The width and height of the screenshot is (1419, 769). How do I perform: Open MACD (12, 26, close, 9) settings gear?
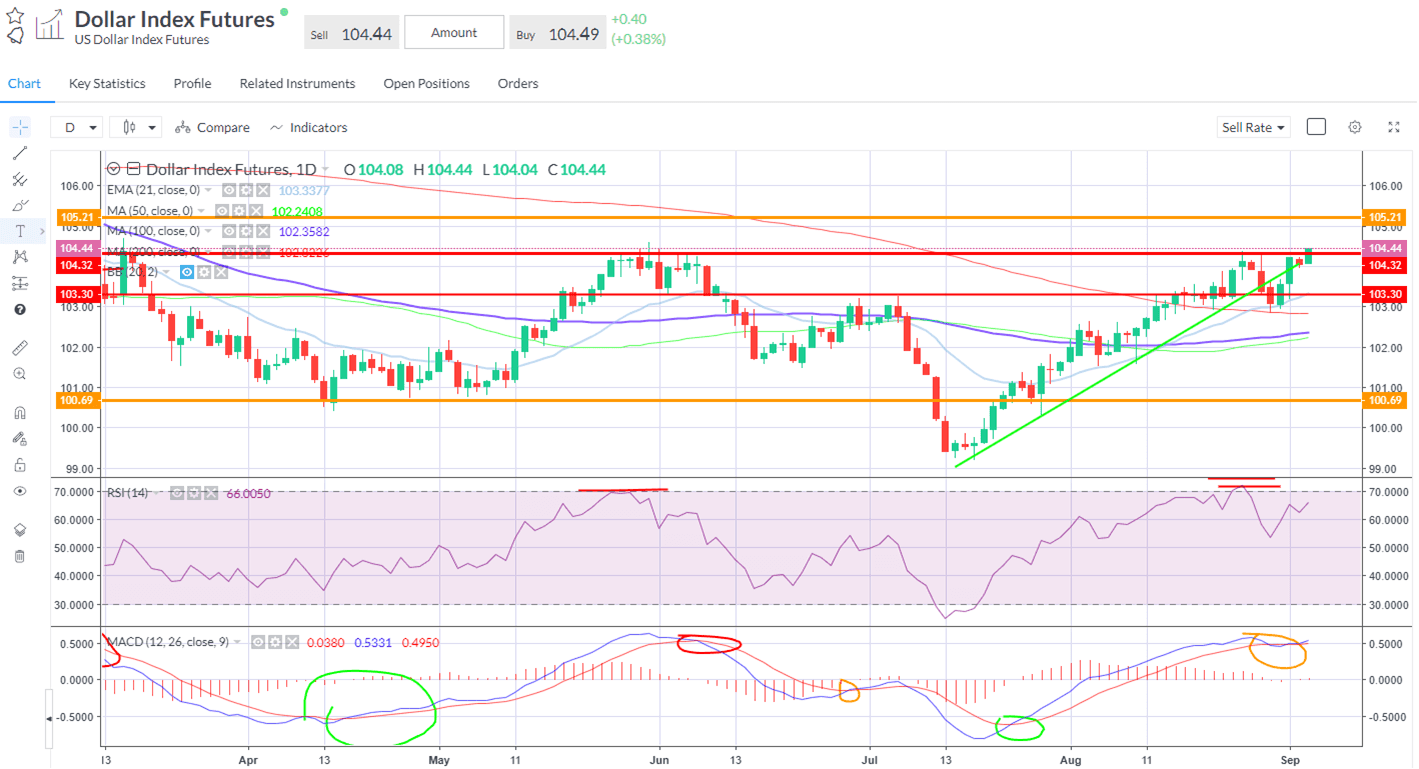(x=275, y=642)
